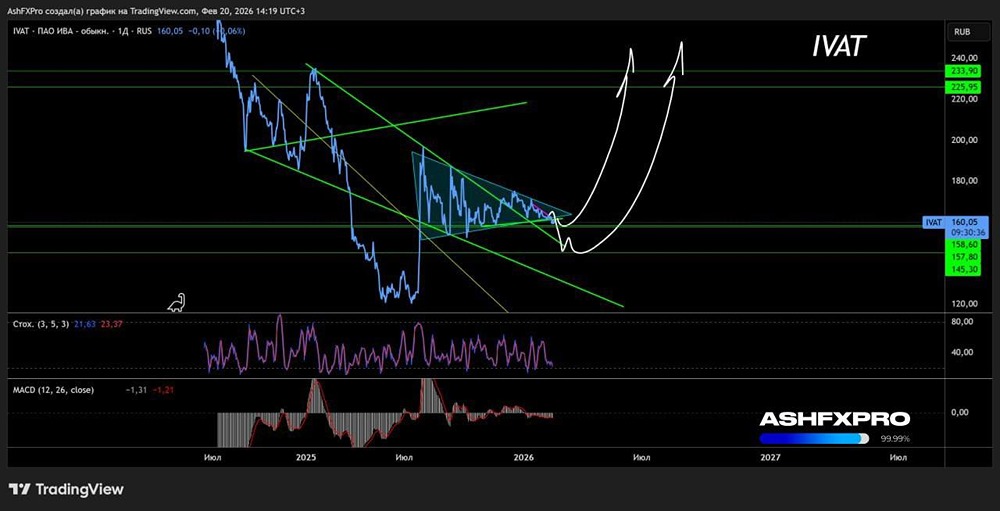Click the 80,00 stochastic scale value
The height and width of the screenshot is (511, 1000).
[x=963, y=322]
